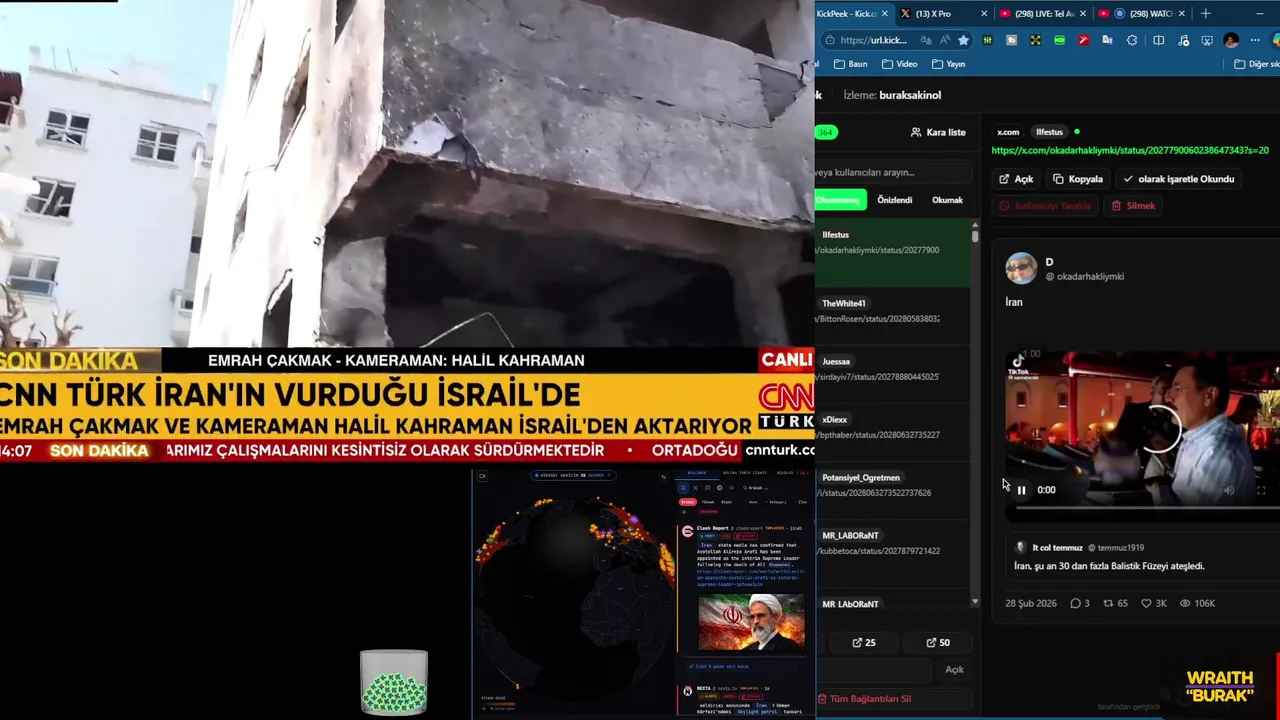1280x720 pixels.
Task: Open the browser profile avatar
Action: coord(1231,40)
